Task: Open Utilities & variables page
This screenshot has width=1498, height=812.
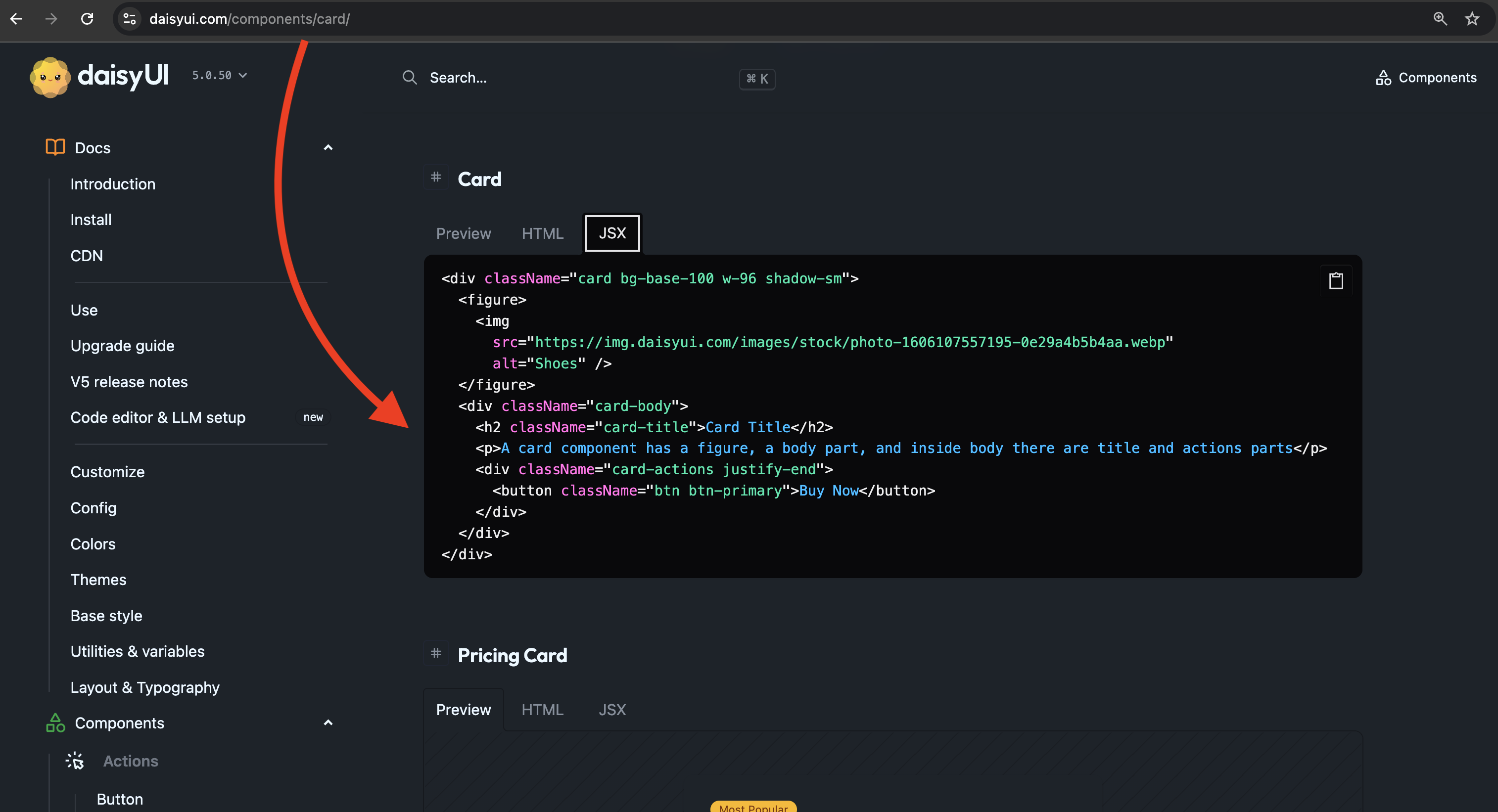Action: [x=137, y=651]
